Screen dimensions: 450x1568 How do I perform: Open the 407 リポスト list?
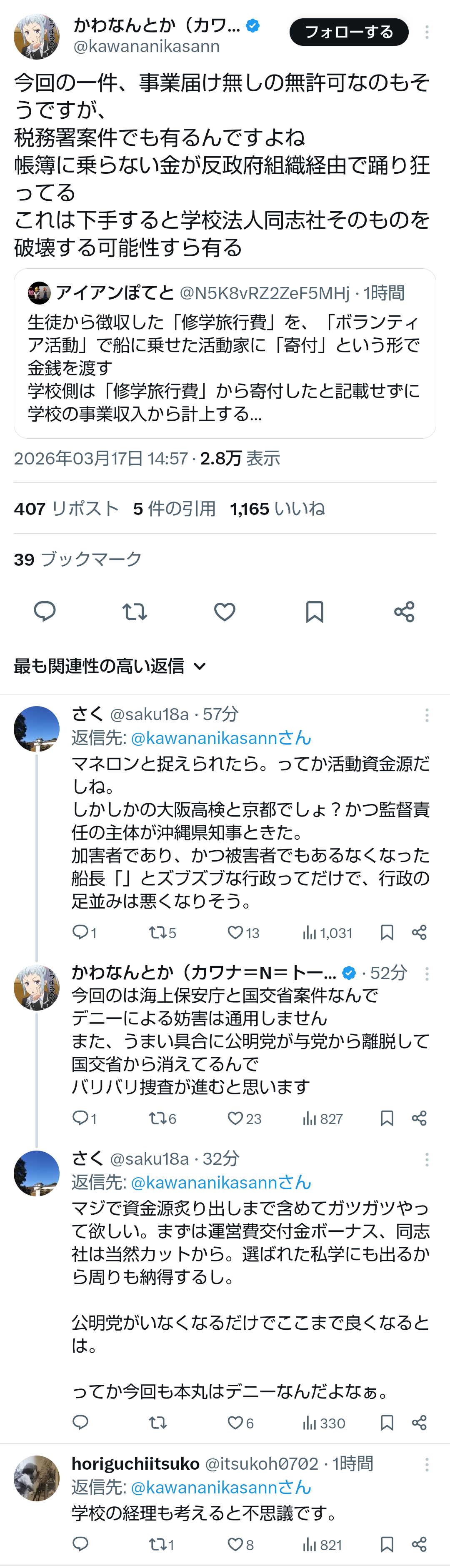[66, 508]
